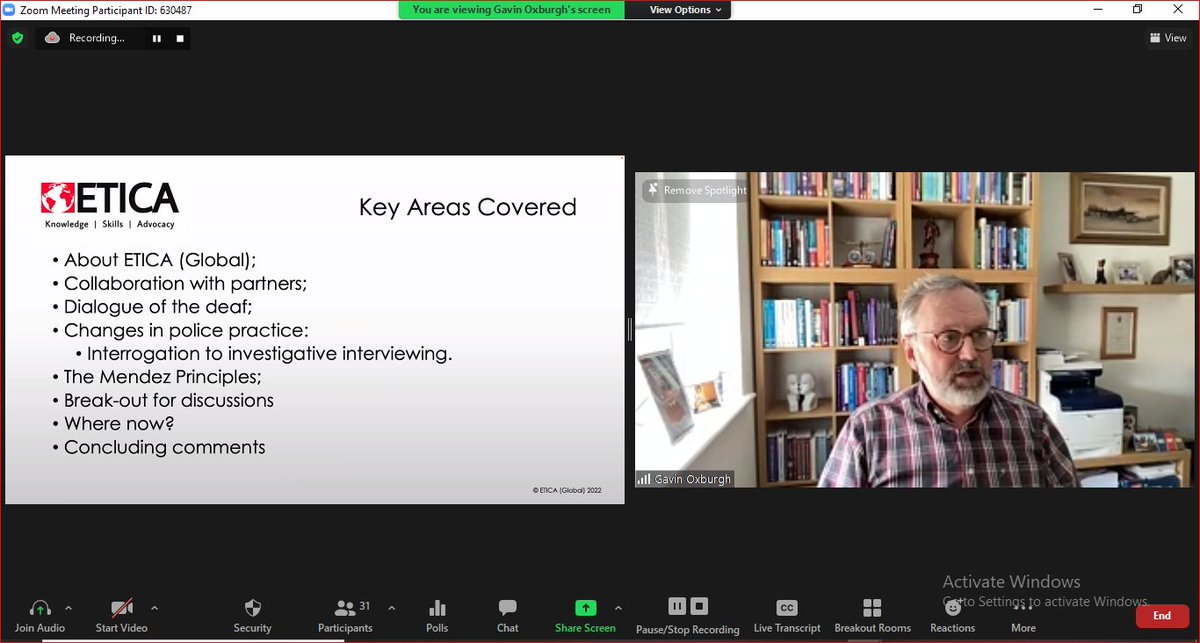This screenshot has height=643, width=1200.
Task: Select Gavin Oxburgh's video feed
Action: (x=915, y=330)
